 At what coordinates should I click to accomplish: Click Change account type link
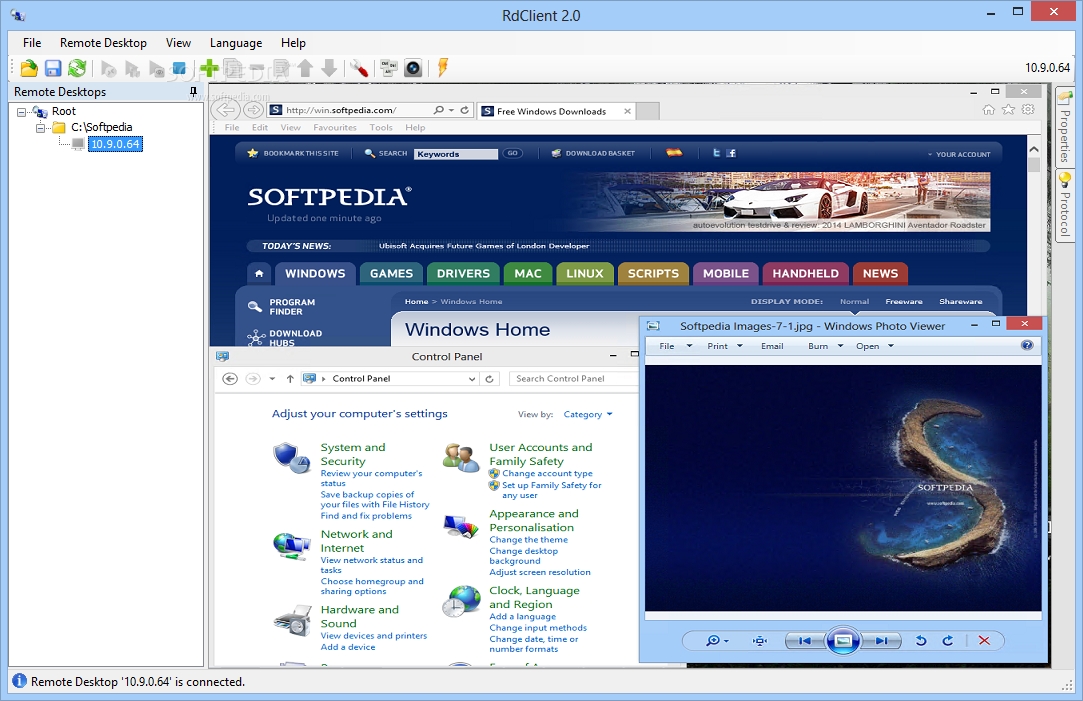click(x=547, y=474)
